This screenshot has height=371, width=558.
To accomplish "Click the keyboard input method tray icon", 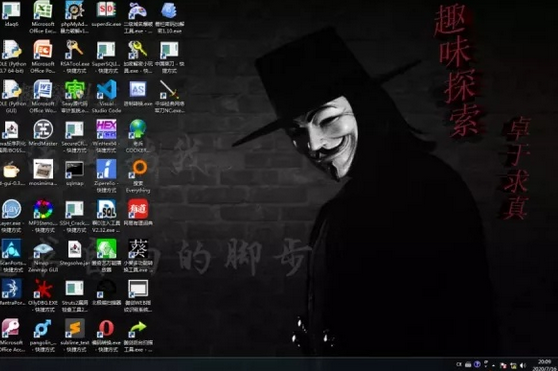I will pos(468,365).
